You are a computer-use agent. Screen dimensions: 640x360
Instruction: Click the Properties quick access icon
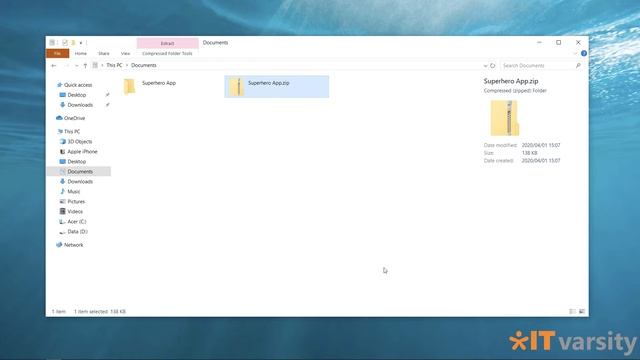[64, 42]
